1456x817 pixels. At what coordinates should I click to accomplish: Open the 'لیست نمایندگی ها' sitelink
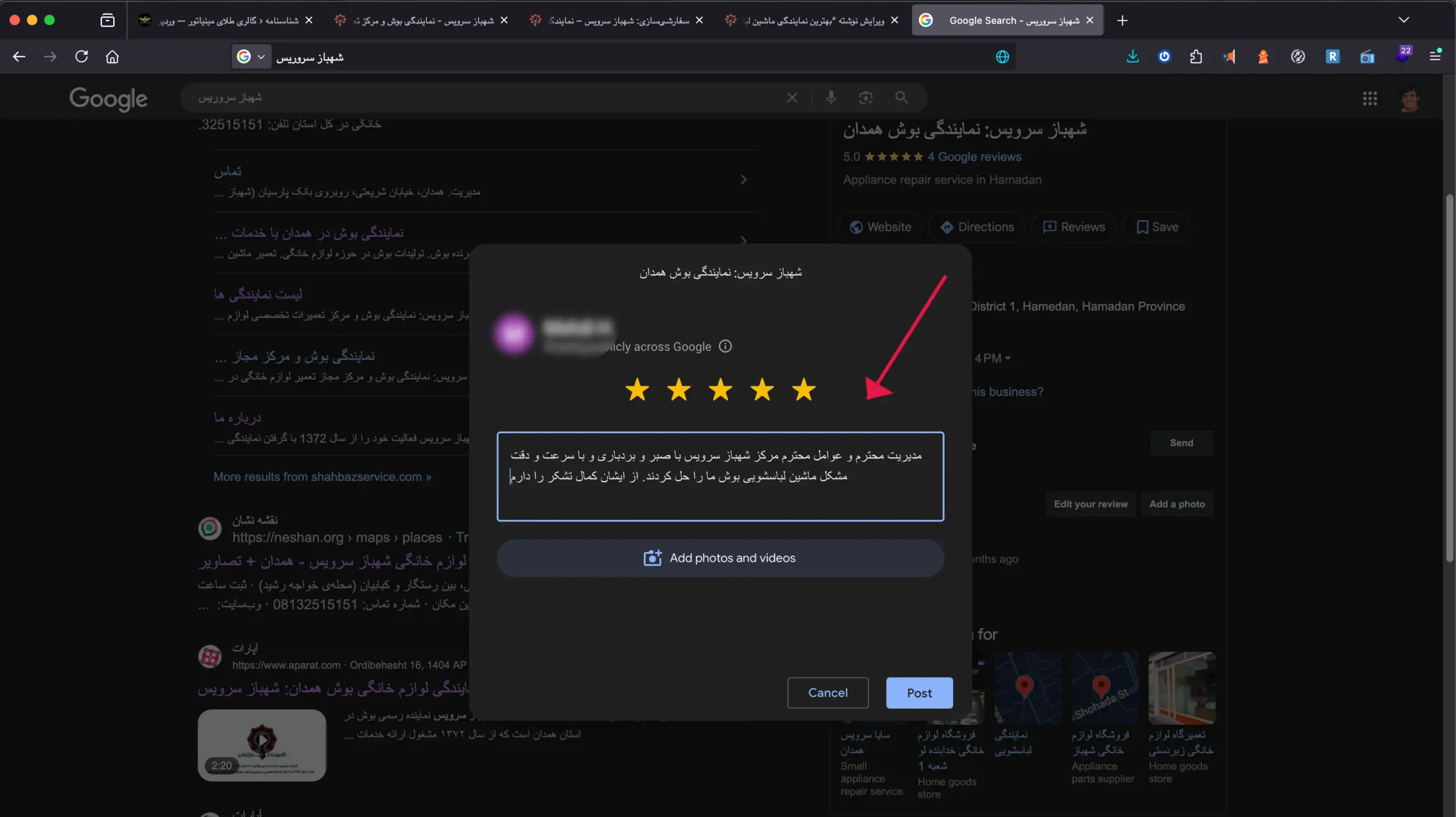(x=258, y=295)
